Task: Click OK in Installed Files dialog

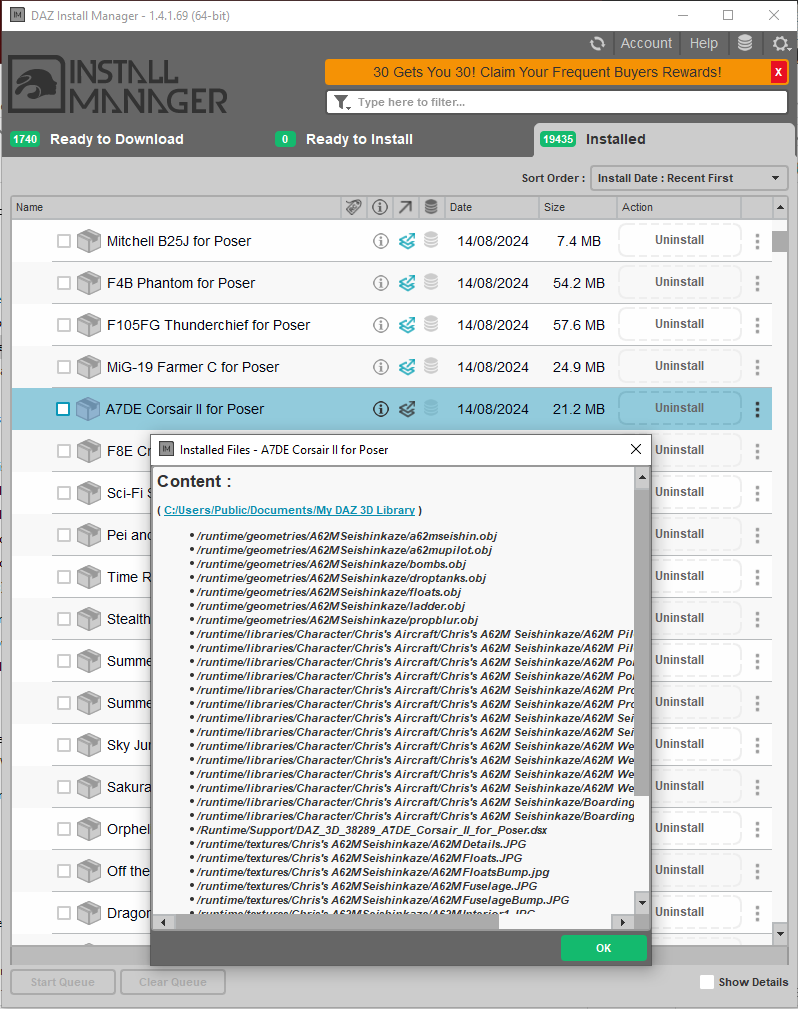Action: (x=604, y=948)
